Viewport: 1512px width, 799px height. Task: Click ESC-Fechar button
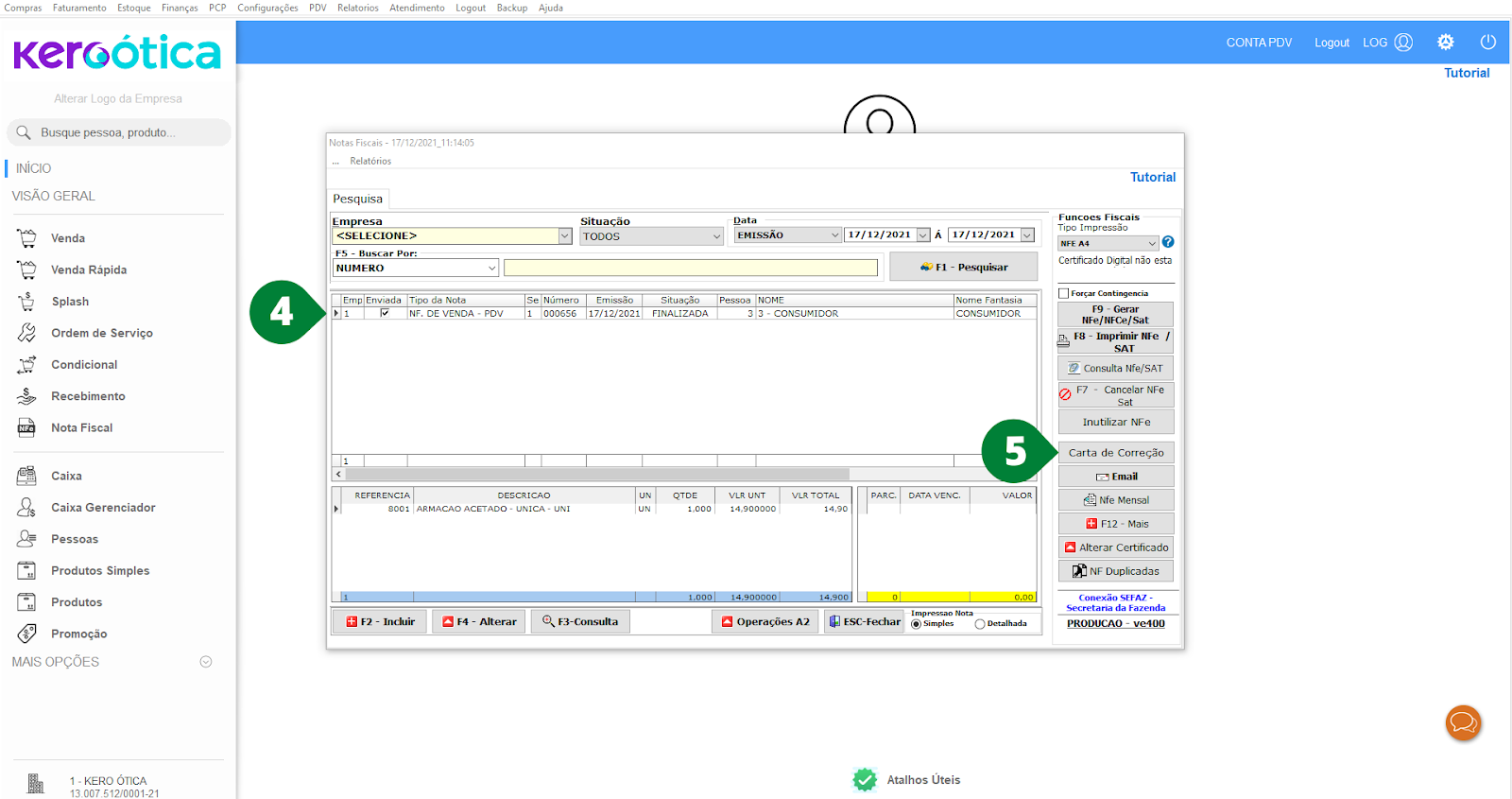[x=864, y=621]
